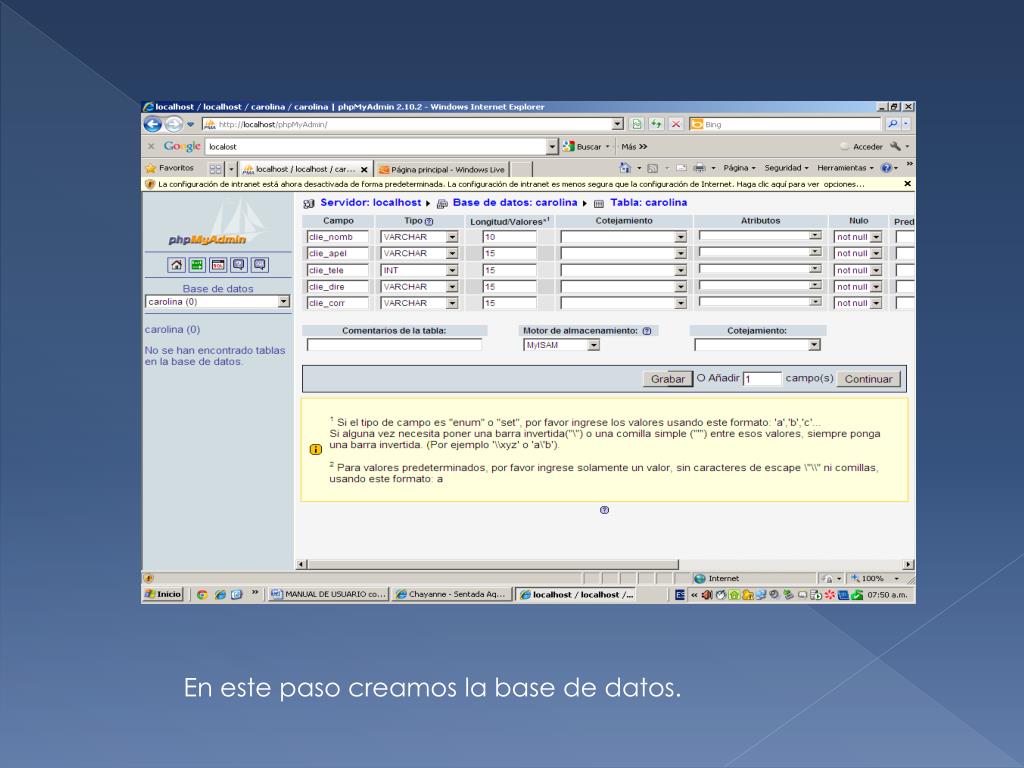
Task: Open the address bar history dropdown
Action: pos(617,124)
